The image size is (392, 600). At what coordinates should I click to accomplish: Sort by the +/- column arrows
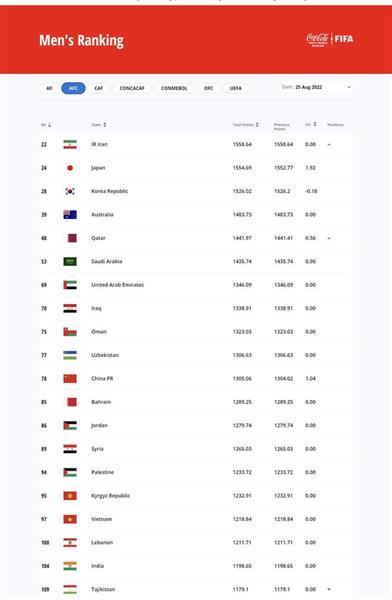[315, 124]
